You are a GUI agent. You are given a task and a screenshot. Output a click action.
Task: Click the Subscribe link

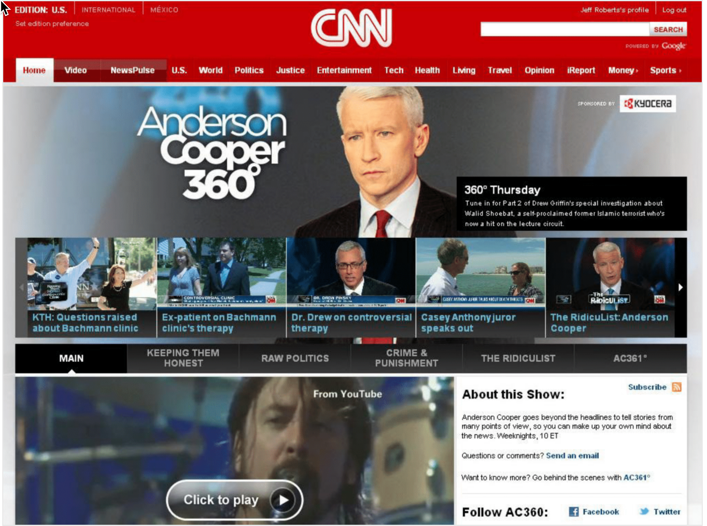647,387
